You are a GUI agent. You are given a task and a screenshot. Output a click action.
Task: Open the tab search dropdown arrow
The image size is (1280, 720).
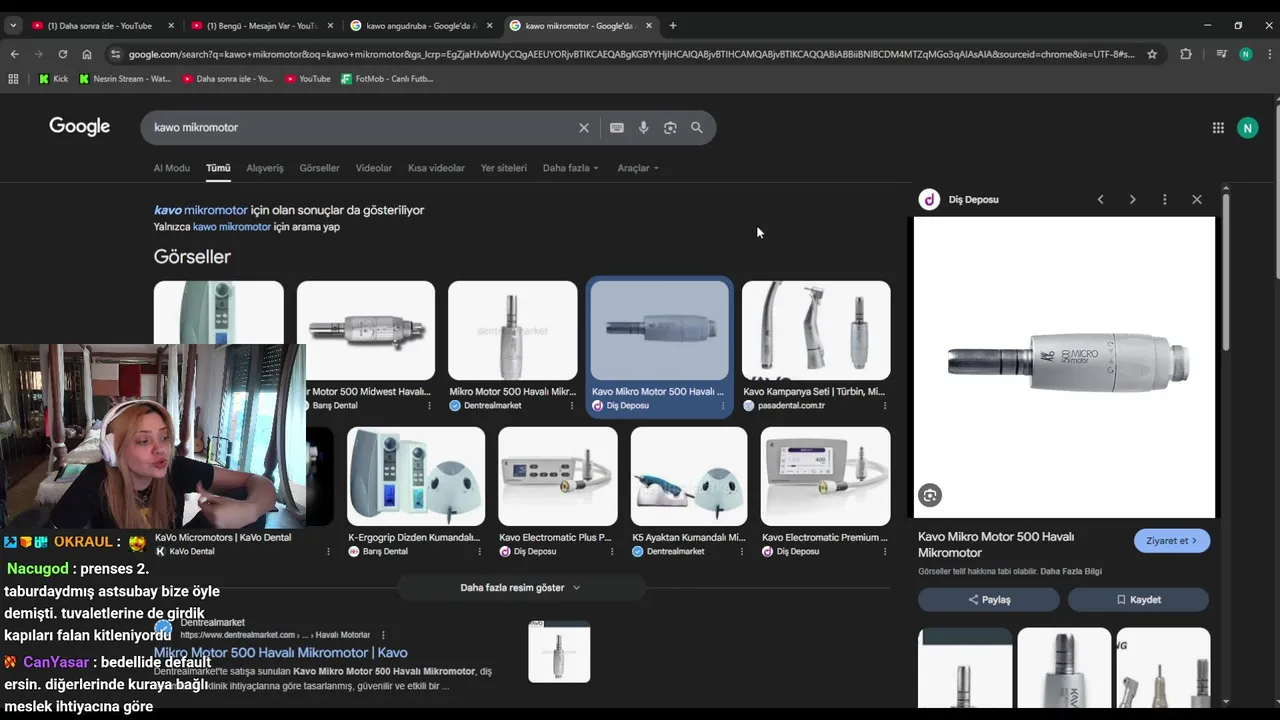(13, 25)
